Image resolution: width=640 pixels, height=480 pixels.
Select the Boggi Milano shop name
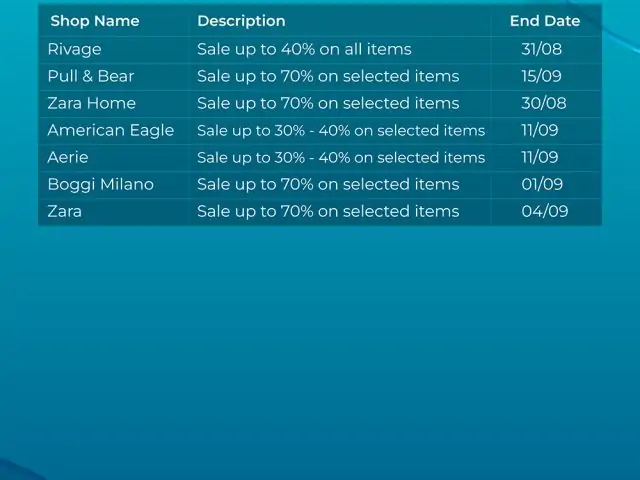click(x=100, y=184)
